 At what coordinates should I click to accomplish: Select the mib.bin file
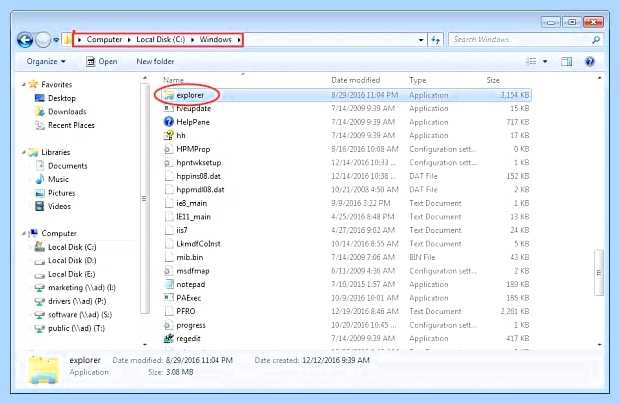click(190, 257)
